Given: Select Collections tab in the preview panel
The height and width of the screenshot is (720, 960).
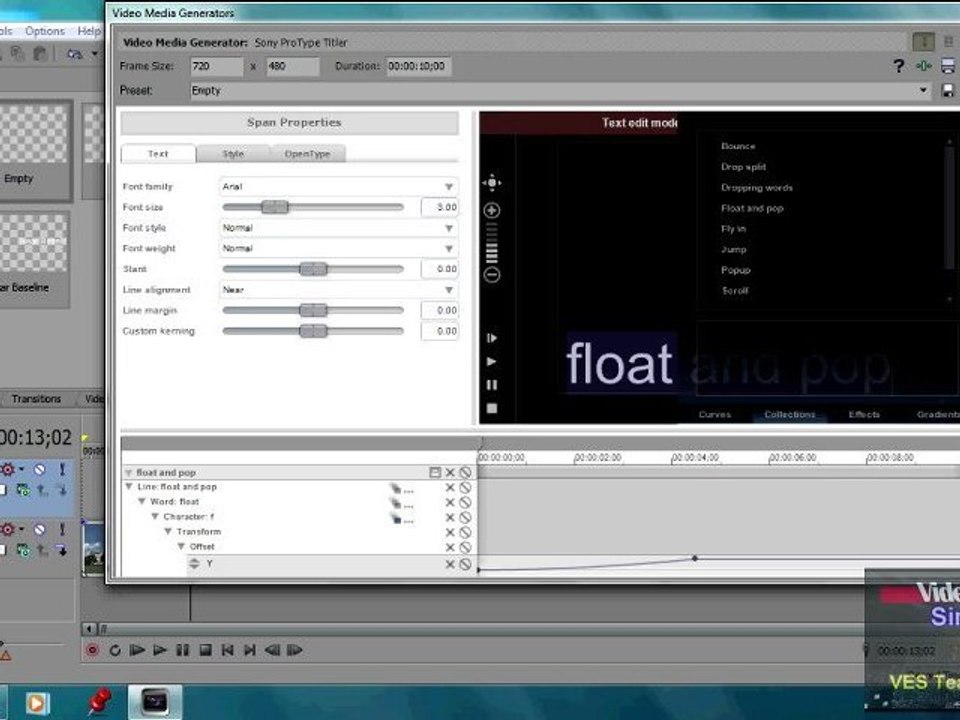Looking at the screenshot, I should click(790, 414).
